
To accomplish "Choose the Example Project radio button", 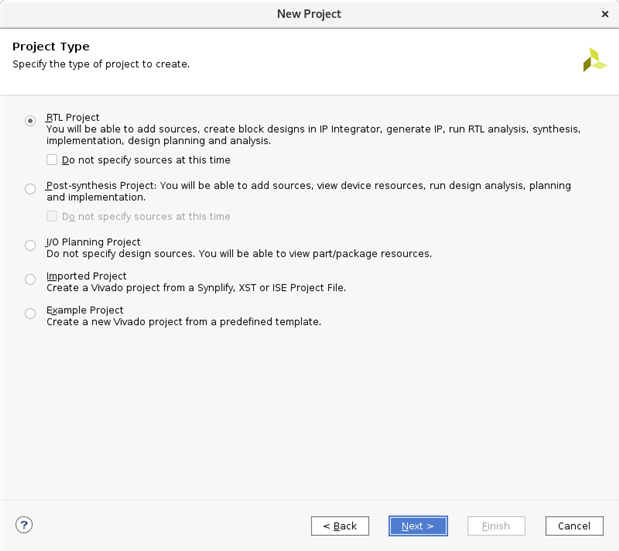I will click(30, 313).
